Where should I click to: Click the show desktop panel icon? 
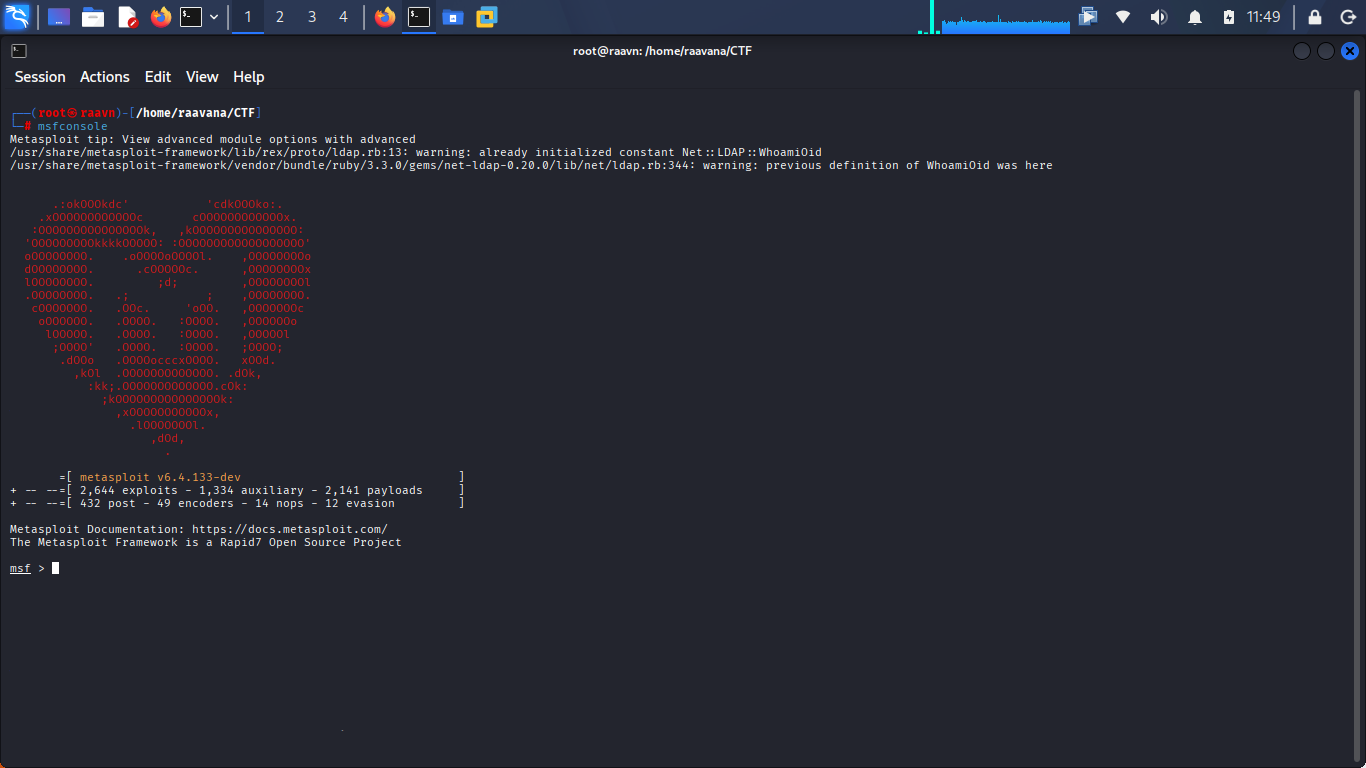click(x=59, y=17)
